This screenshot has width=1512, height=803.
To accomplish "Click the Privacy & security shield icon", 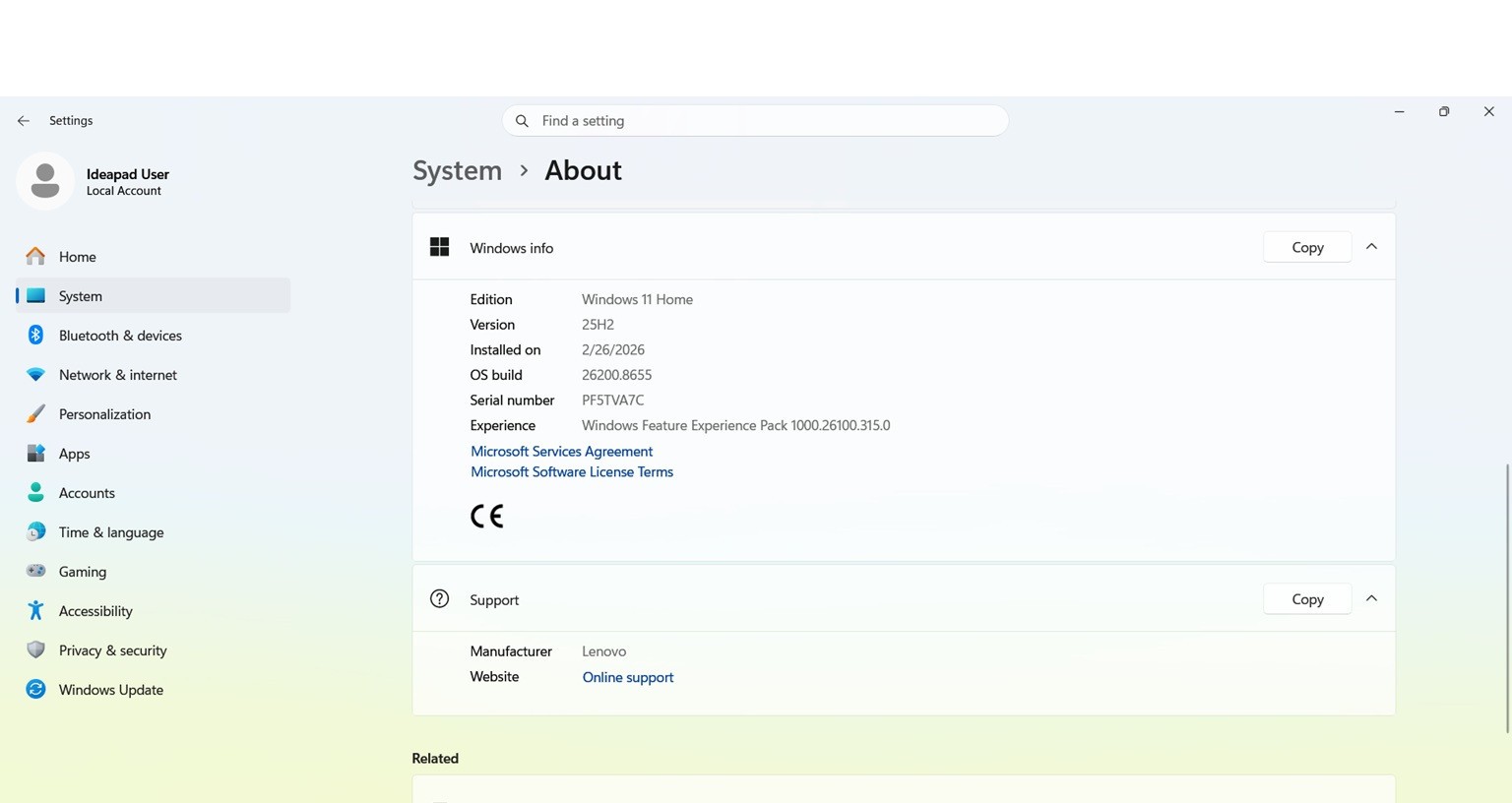I will click(35, 649).
